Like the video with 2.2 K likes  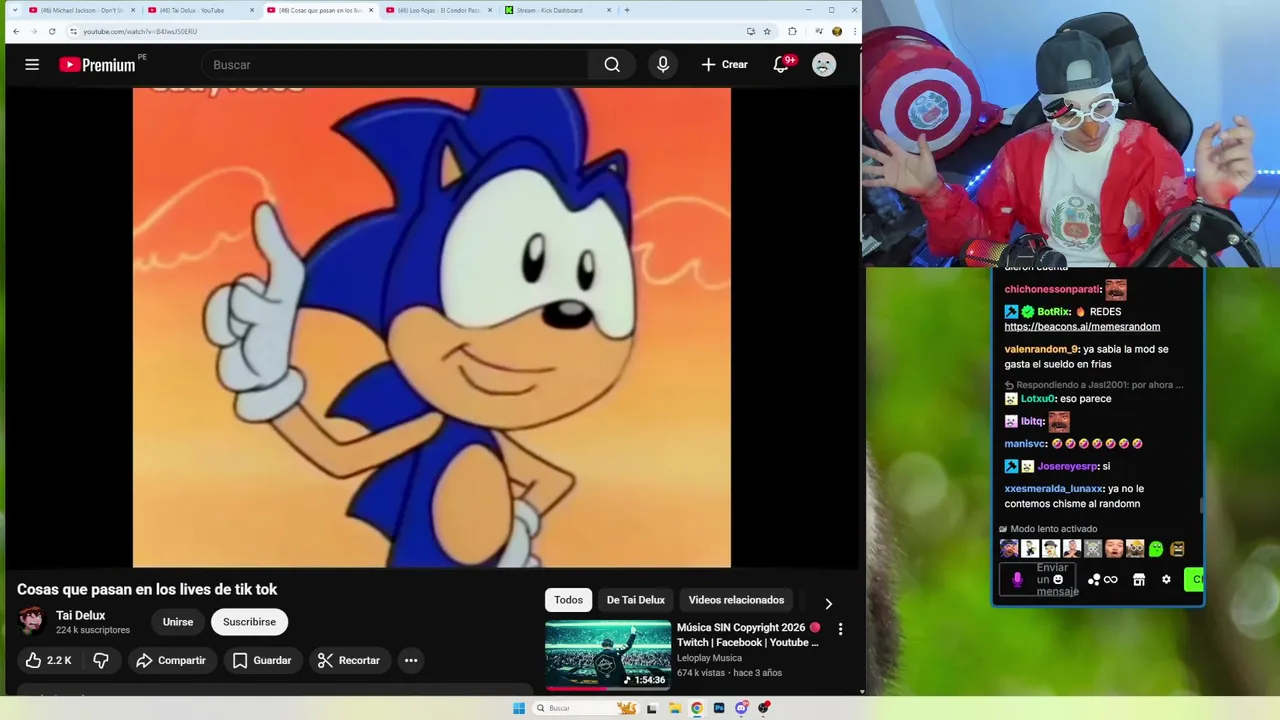click(x=49, y=660)
